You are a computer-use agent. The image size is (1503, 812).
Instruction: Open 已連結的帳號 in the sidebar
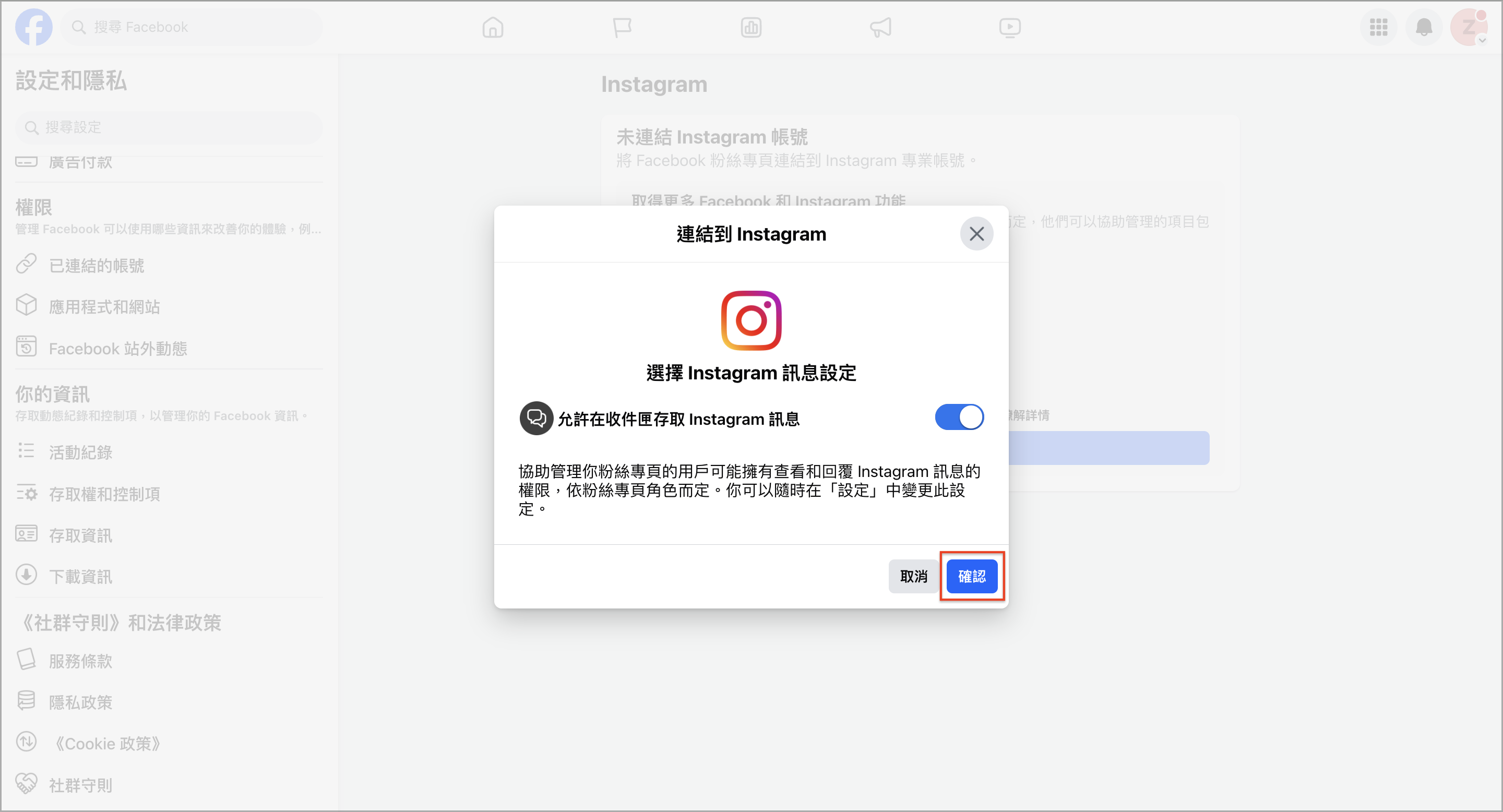169,266
